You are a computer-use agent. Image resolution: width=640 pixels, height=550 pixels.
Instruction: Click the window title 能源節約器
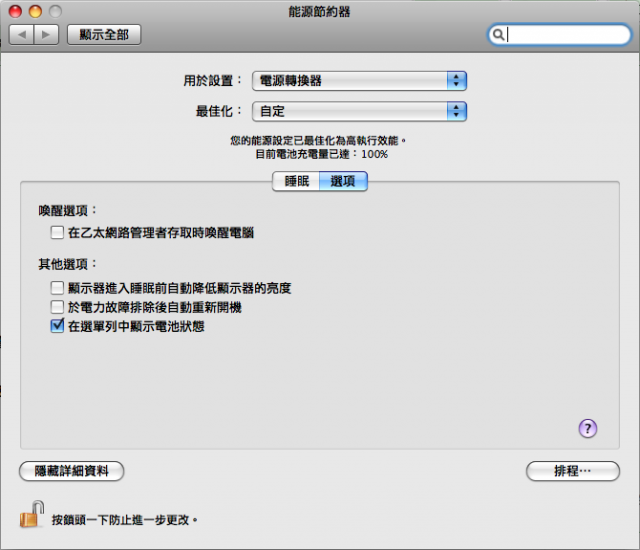(x=319, y=11)
